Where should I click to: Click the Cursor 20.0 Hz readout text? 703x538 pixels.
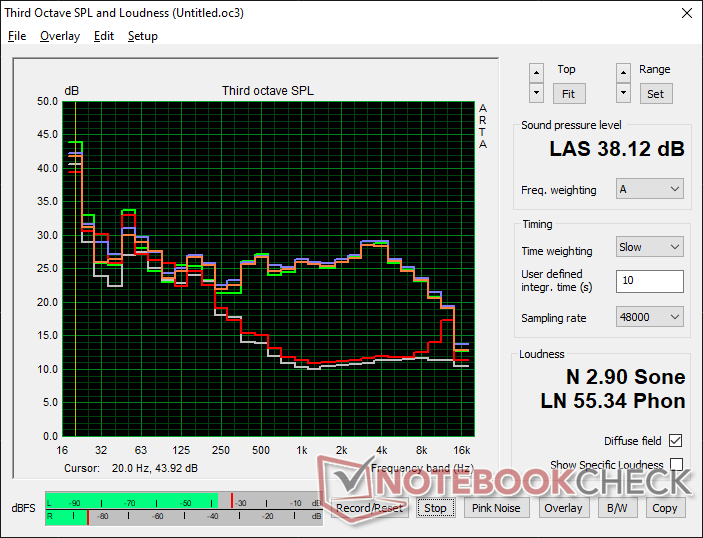[131, 469]
